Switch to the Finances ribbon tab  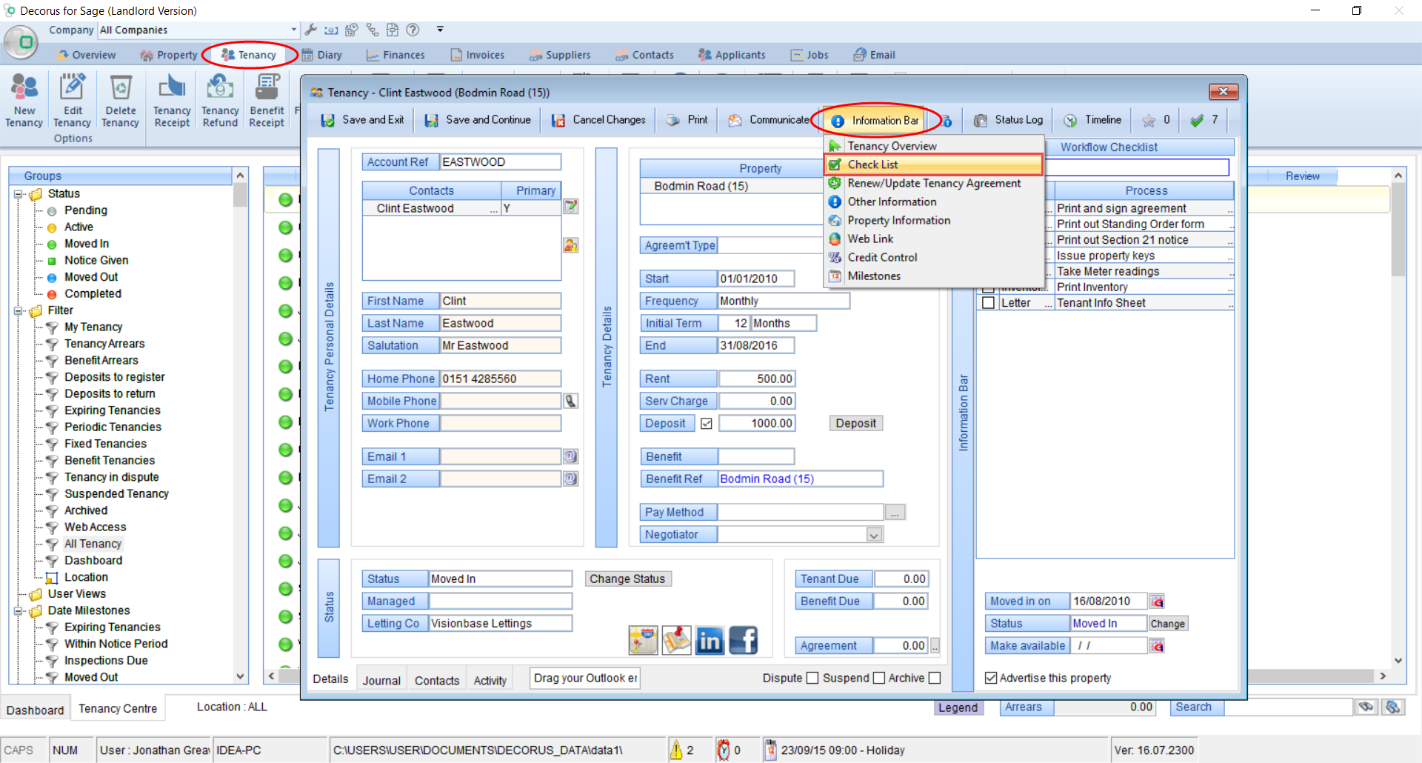point(396,55)
